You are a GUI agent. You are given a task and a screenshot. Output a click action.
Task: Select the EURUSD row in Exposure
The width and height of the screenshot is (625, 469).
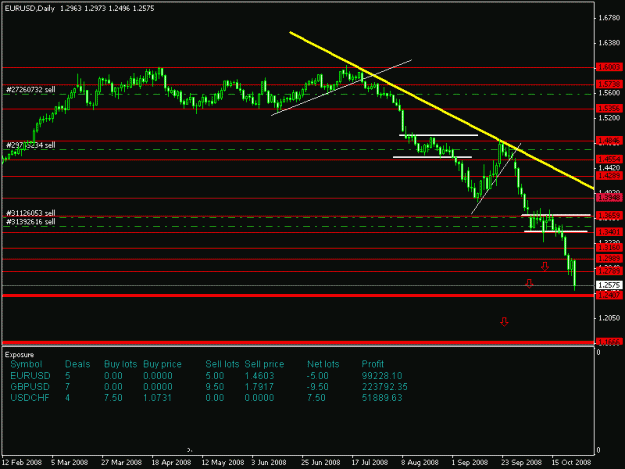[x=206, y=376]
